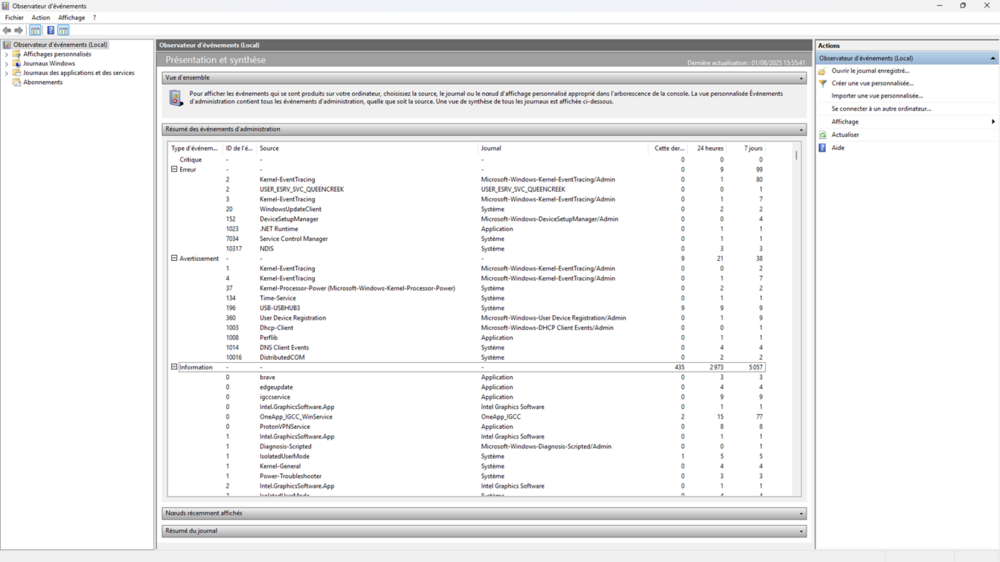This screenshot has height=562, width=1000.
Task: Expand the Nœuds récemment affichés section
Action: 801,514
